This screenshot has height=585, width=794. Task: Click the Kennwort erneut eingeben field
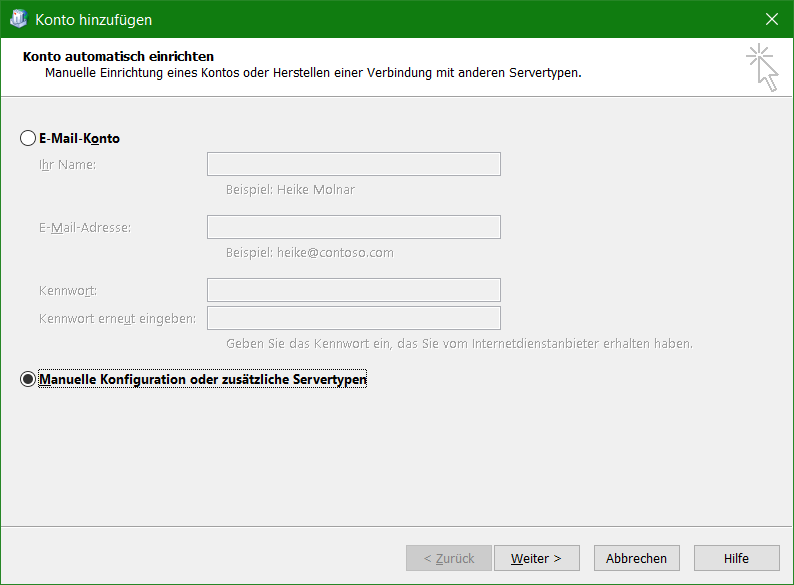click(353, 318)
